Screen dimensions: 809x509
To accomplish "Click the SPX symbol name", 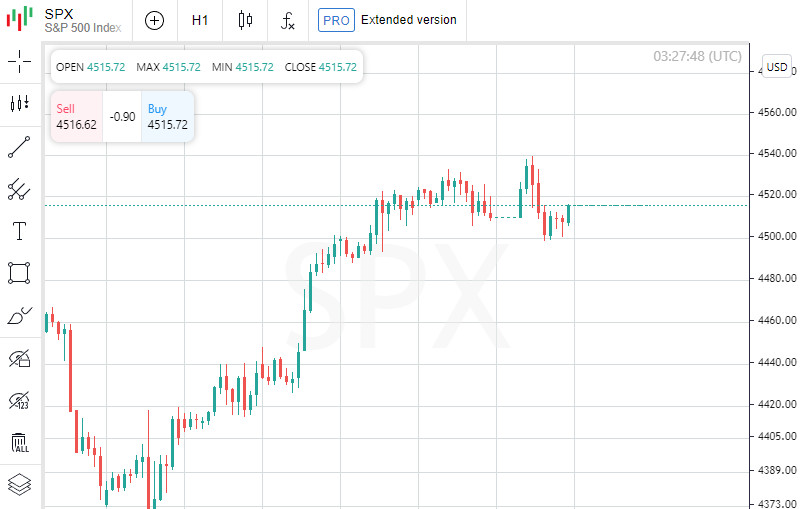I will click(x=59, y=13).
